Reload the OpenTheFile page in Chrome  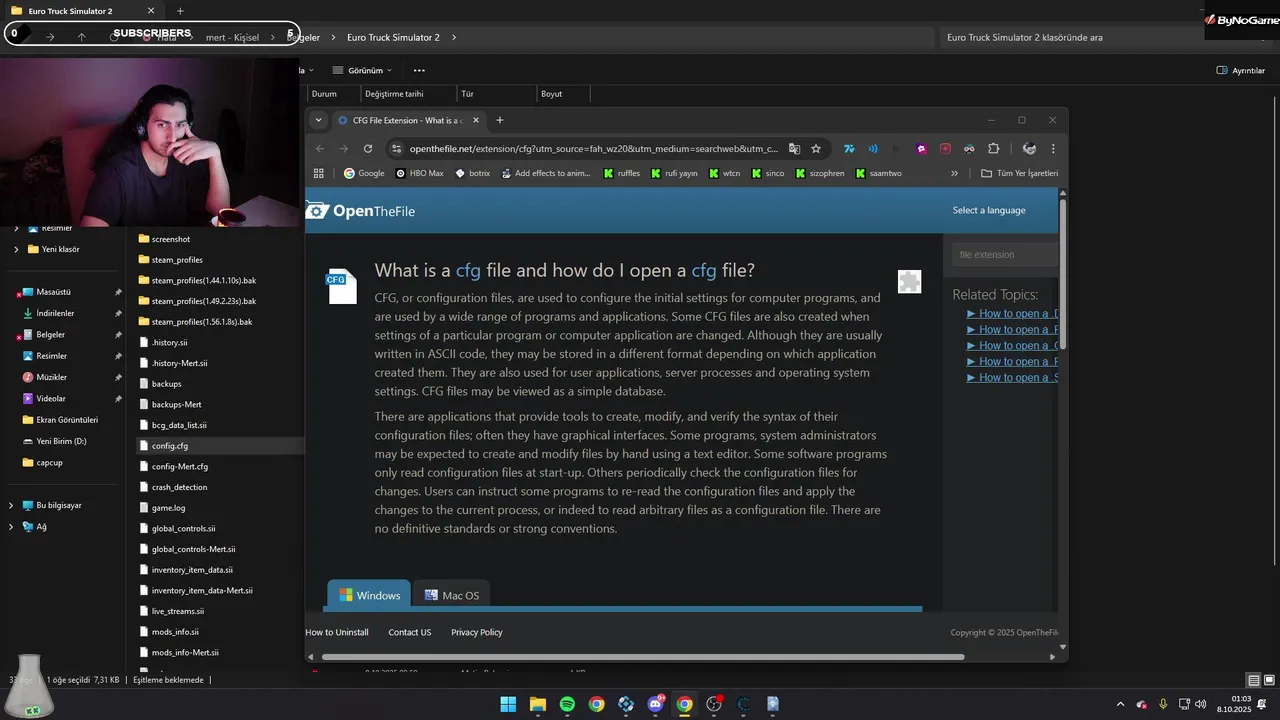click(368, 149)
